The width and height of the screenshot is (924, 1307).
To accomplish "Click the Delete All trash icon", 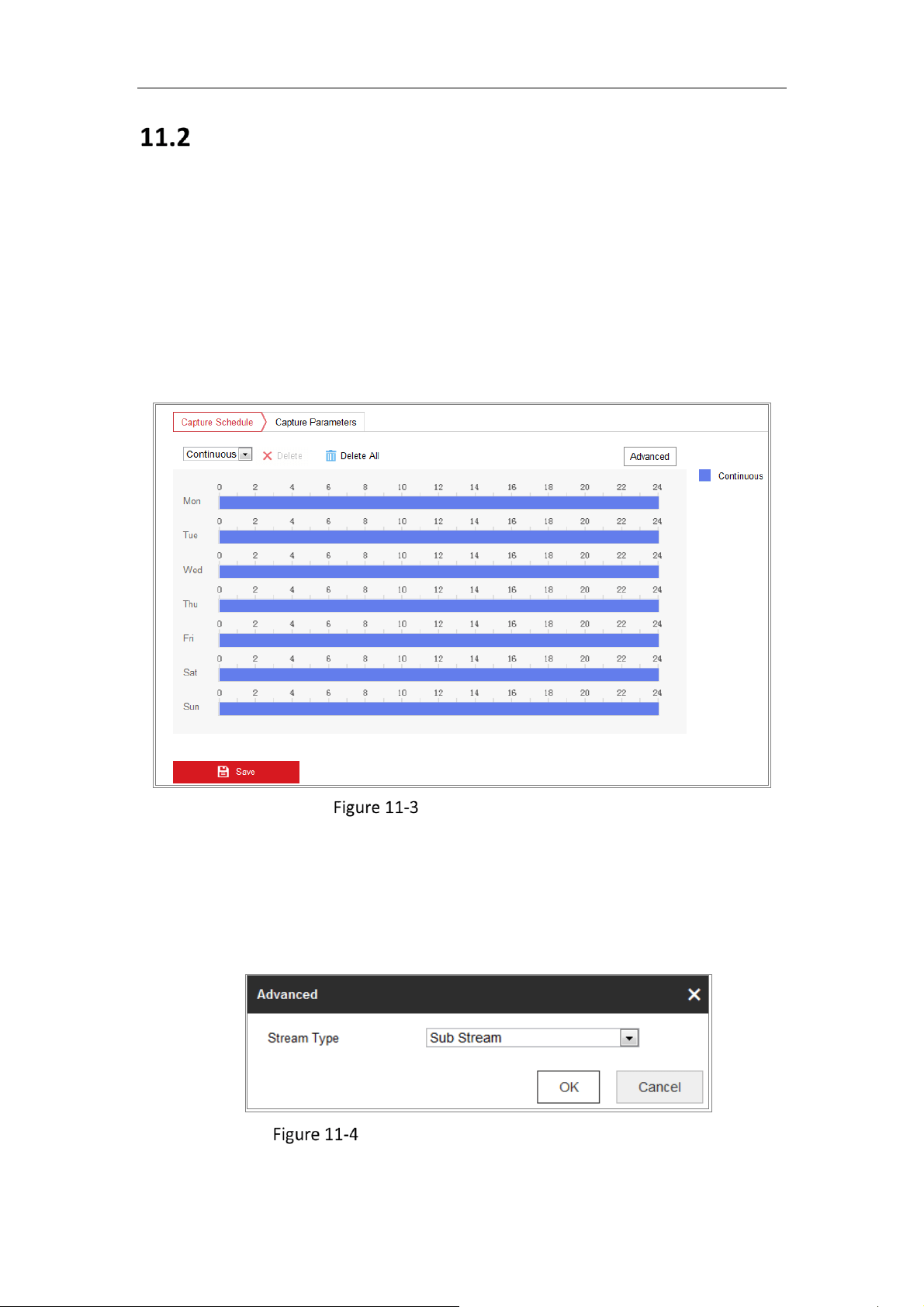I will pyautogui.click(x=330, y=456).
